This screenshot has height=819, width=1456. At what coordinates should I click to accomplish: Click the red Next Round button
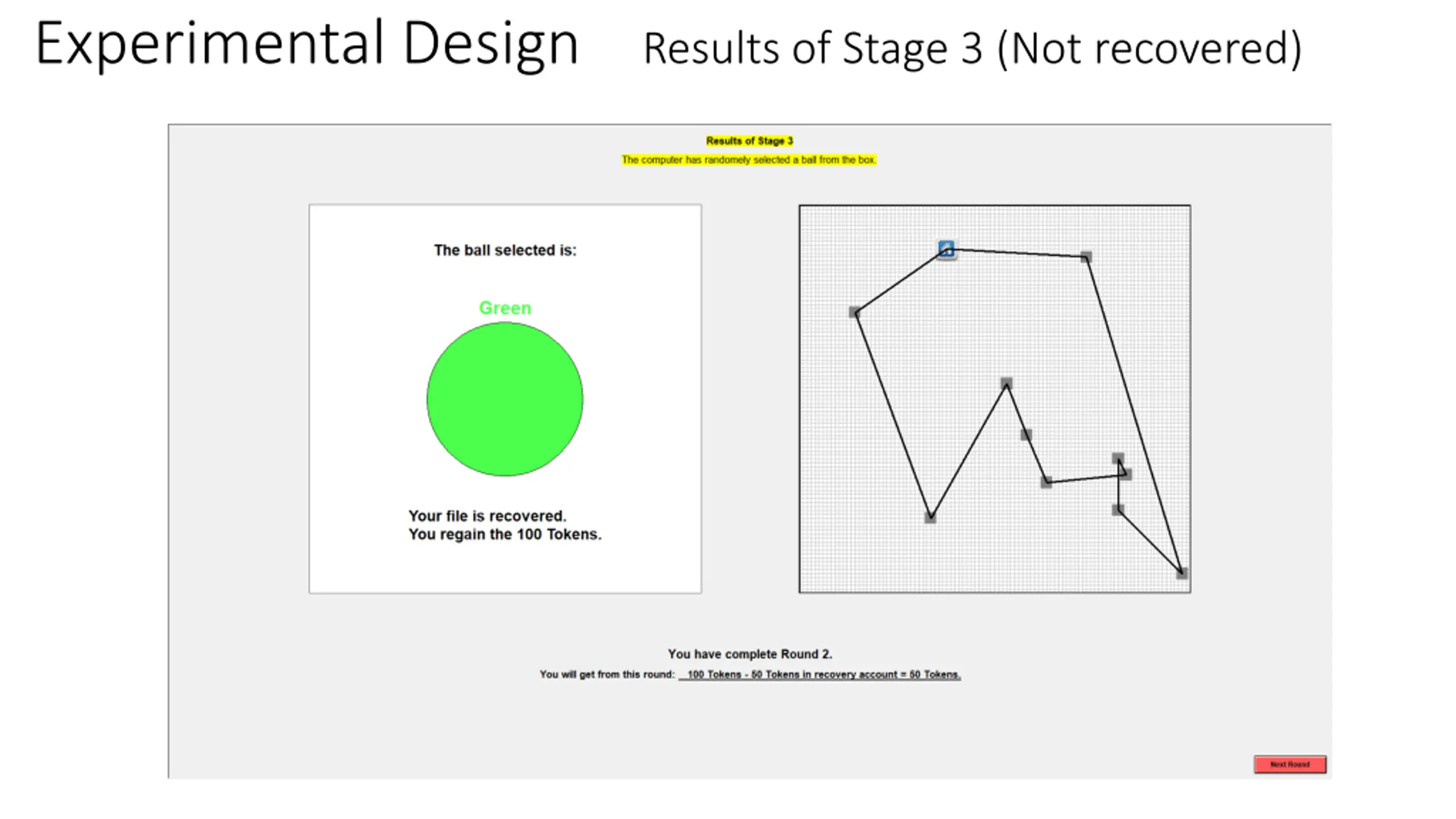point(1290,764)
